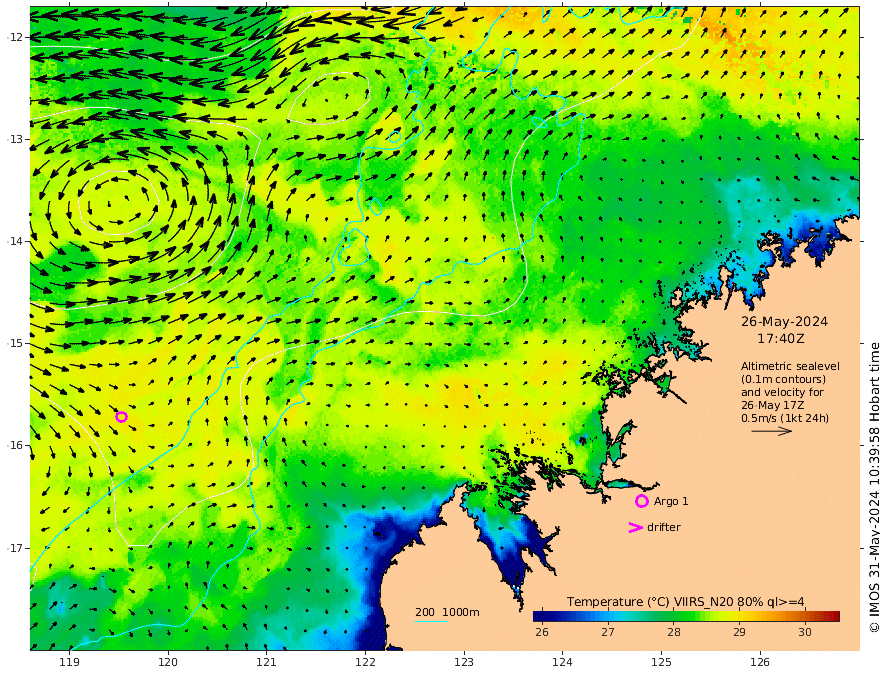The height and width of the screenshot is (680, 880).
Task: Click the temperature color bar
Action: click(x=686, y=616)
